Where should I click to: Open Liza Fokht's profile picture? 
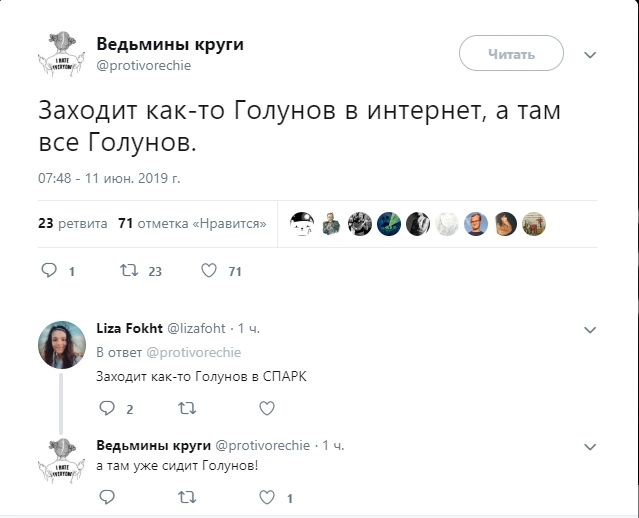pyautogui.click(x=61, y=344)
